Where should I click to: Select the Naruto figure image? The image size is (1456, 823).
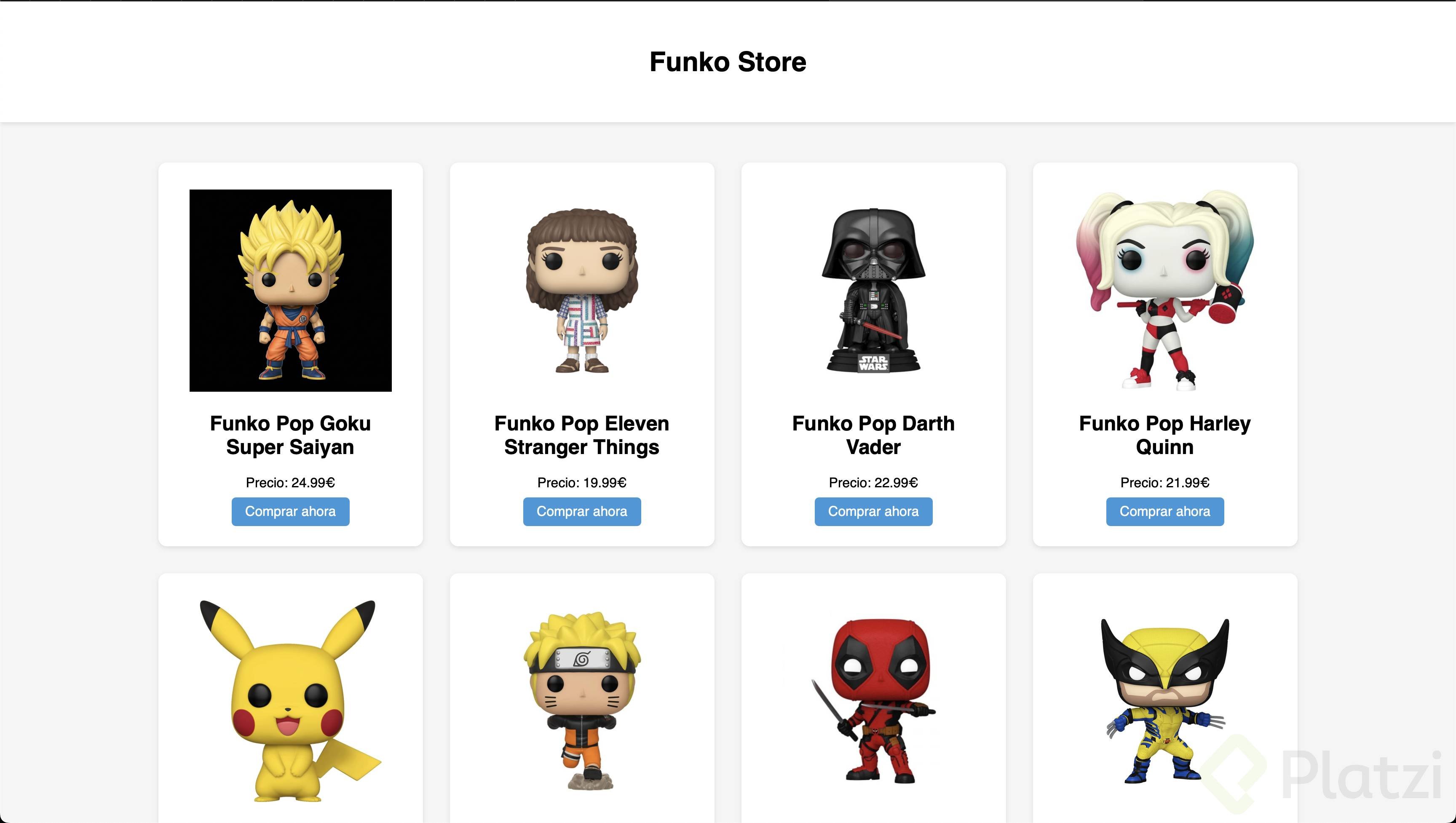click(582, 701)
